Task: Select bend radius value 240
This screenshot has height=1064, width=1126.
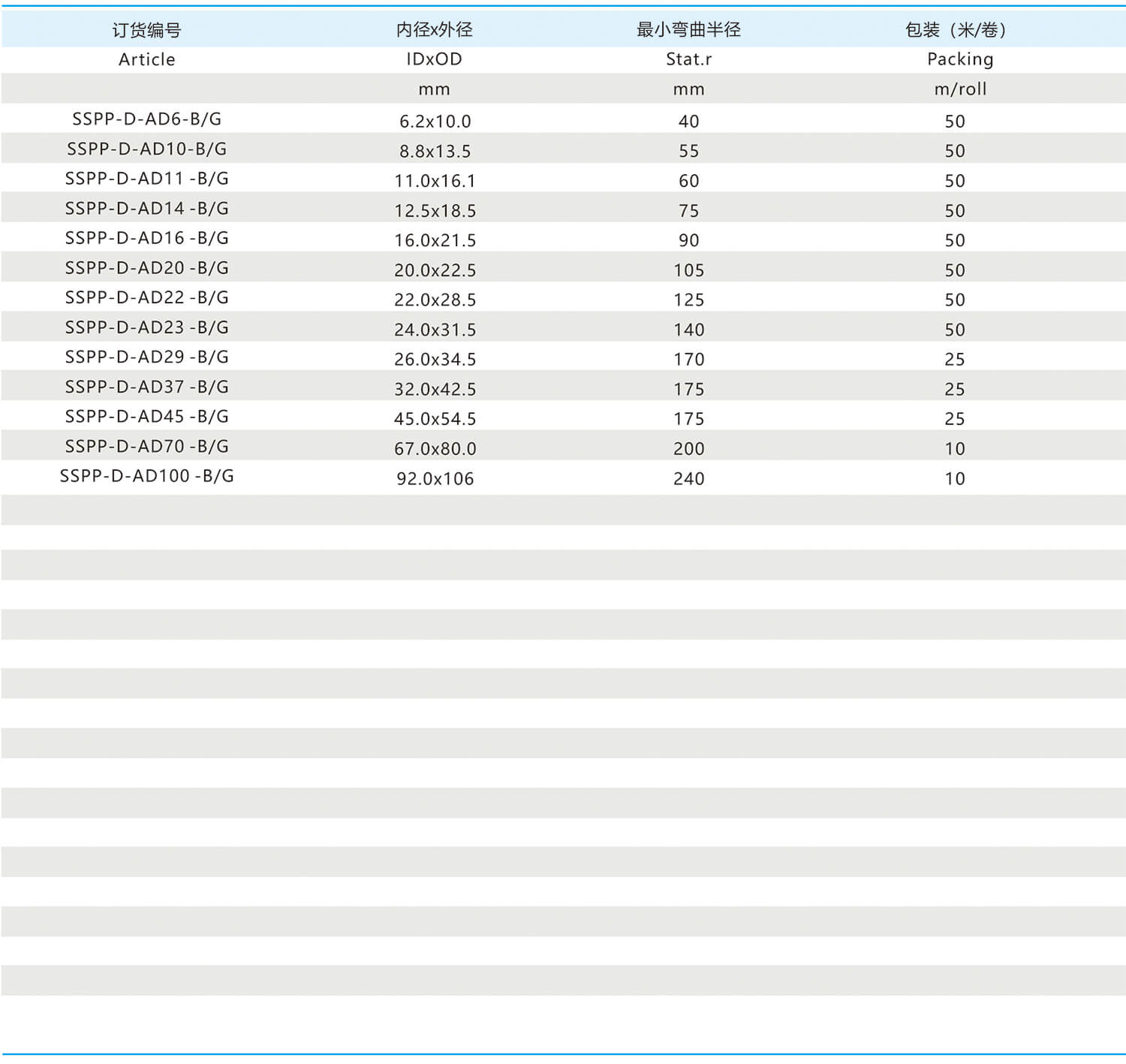Action: tap(688, 478)
